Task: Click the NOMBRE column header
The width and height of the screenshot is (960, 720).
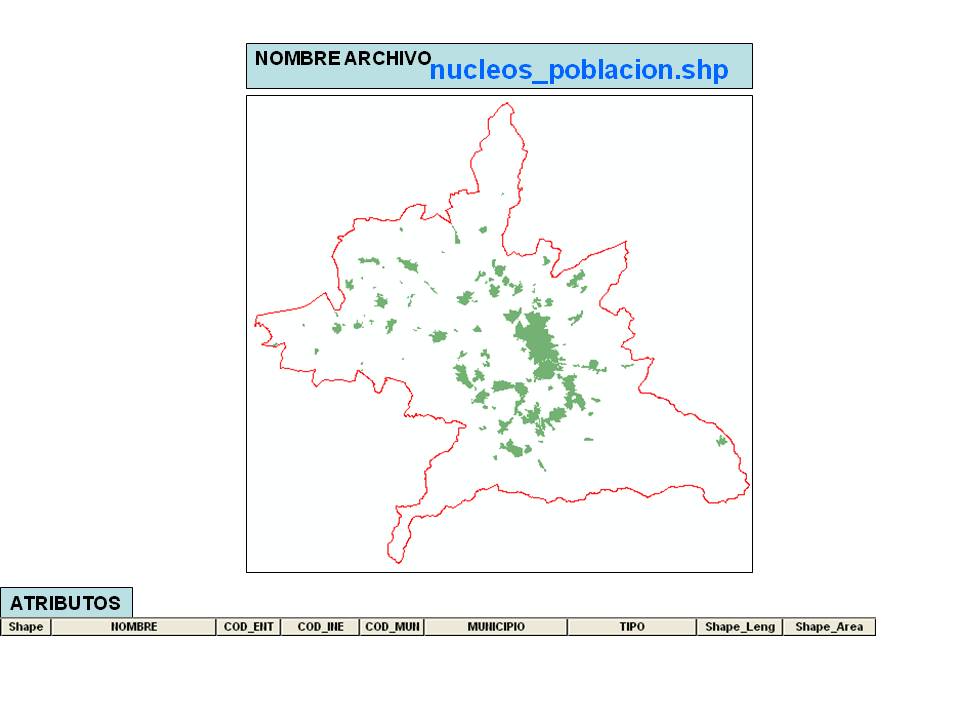Action: (133, 627)
